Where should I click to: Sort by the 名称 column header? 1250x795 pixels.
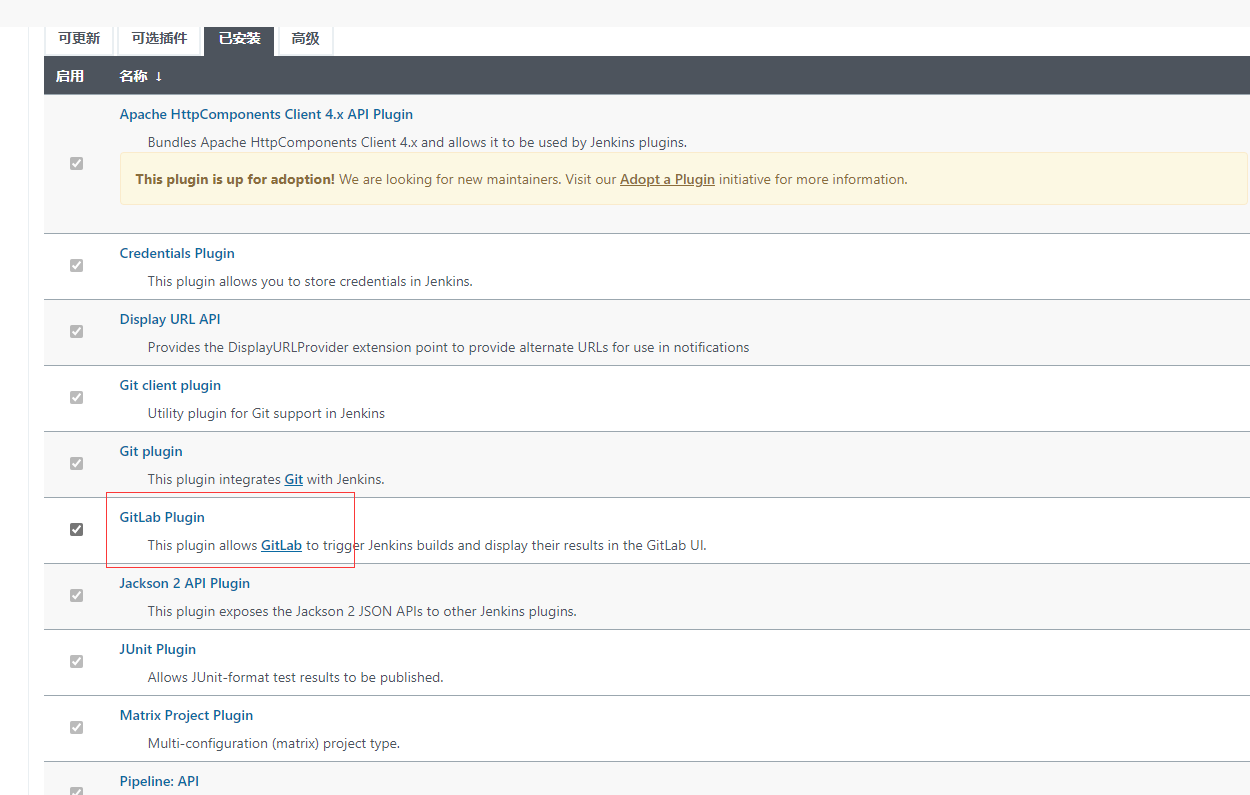tap(141, 76)
